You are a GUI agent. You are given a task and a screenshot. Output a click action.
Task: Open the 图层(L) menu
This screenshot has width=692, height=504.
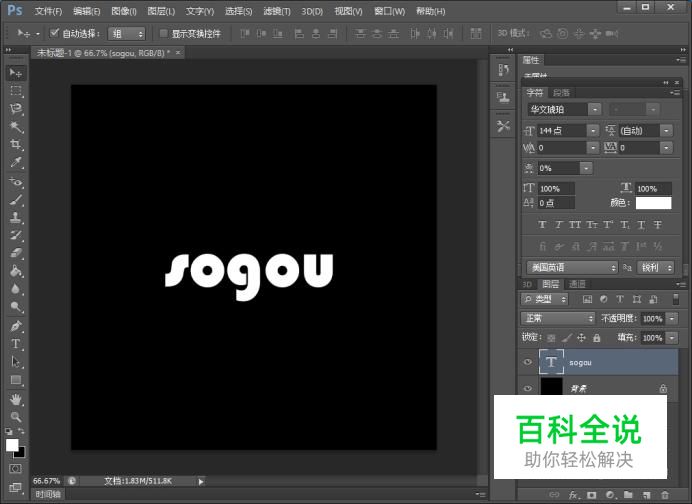point(161,11)
